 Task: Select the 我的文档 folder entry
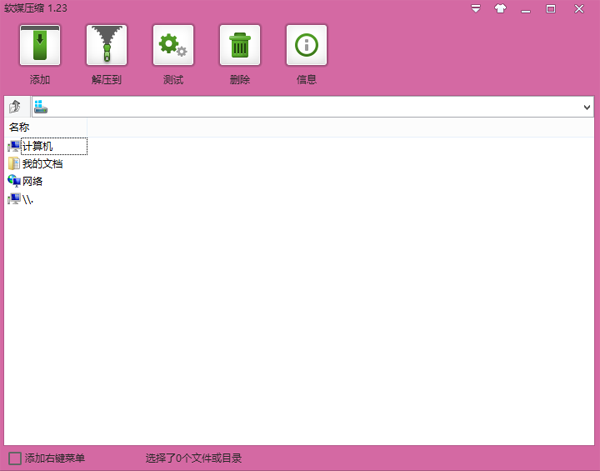[42, 163]
